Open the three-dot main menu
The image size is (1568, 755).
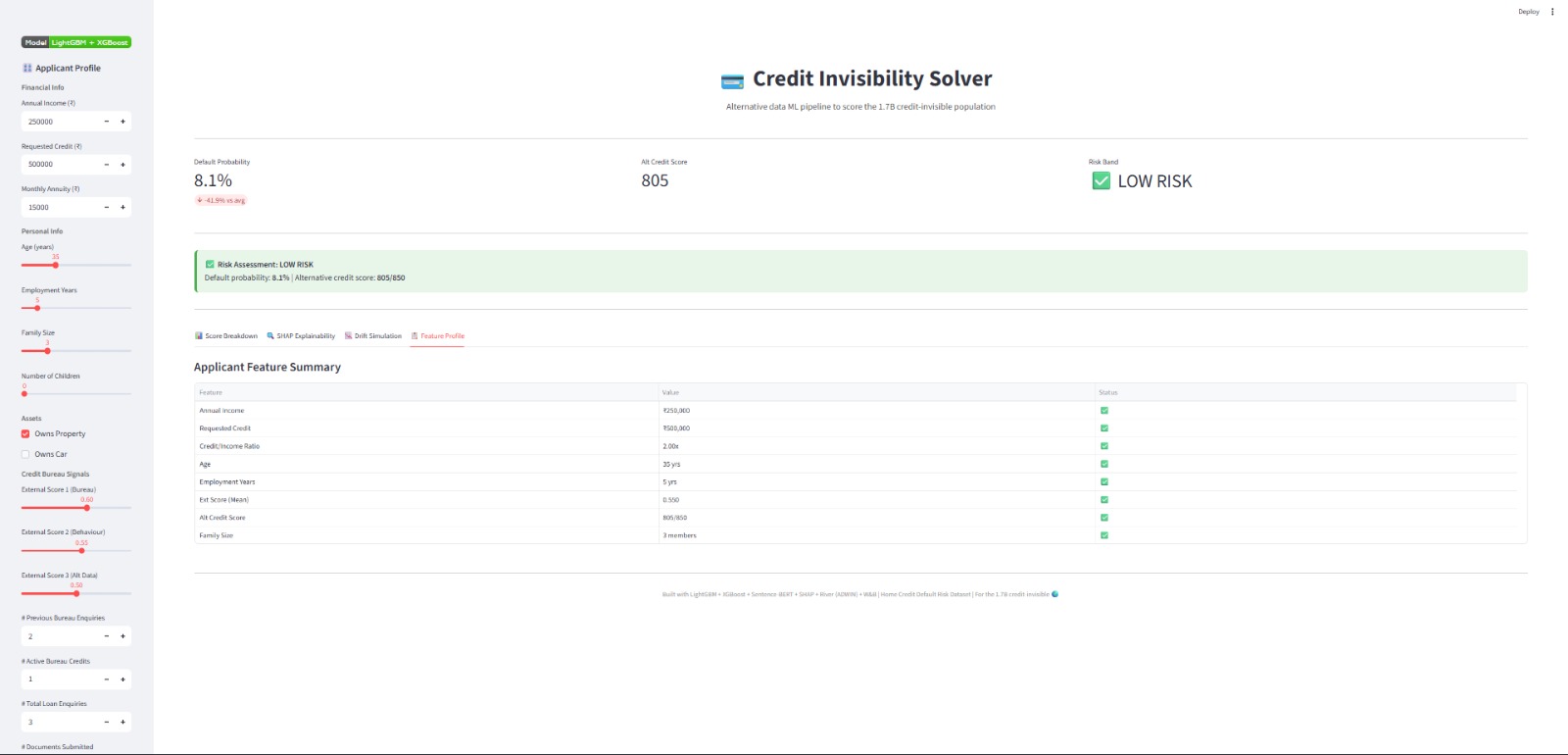(x=1552, y=12)
